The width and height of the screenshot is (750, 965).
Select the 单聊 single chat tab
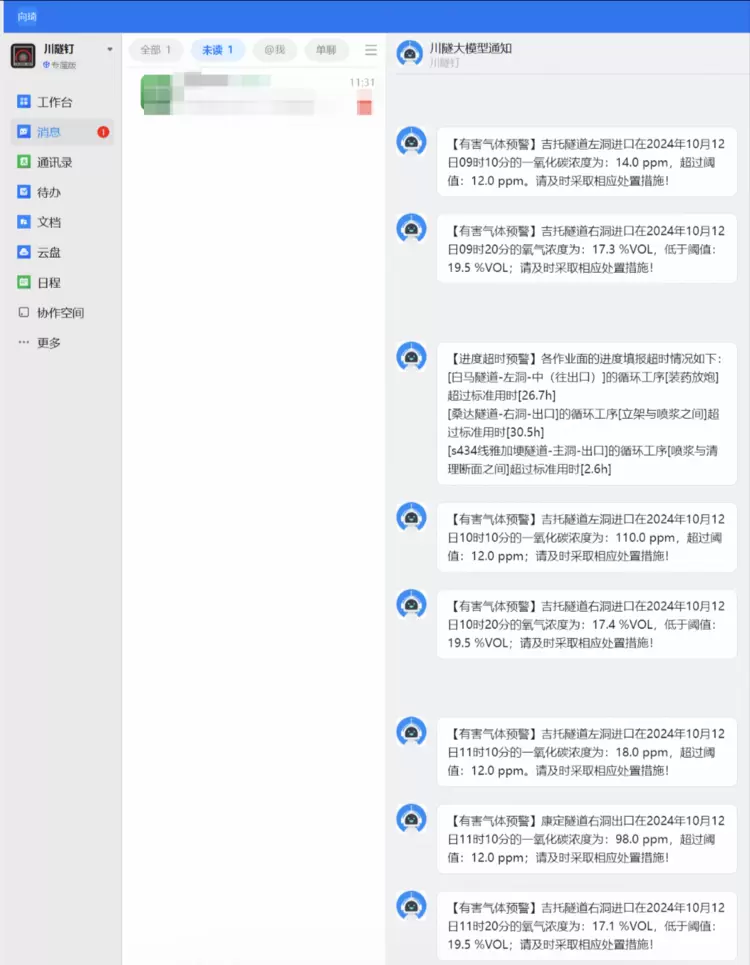tap(326, 50)
